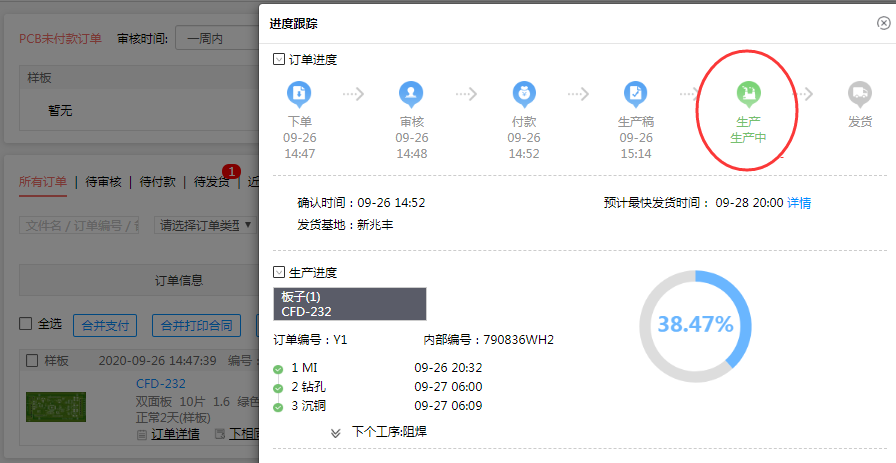Select the 板子(1) CFD-232 board tab

(x=350, y=304)
